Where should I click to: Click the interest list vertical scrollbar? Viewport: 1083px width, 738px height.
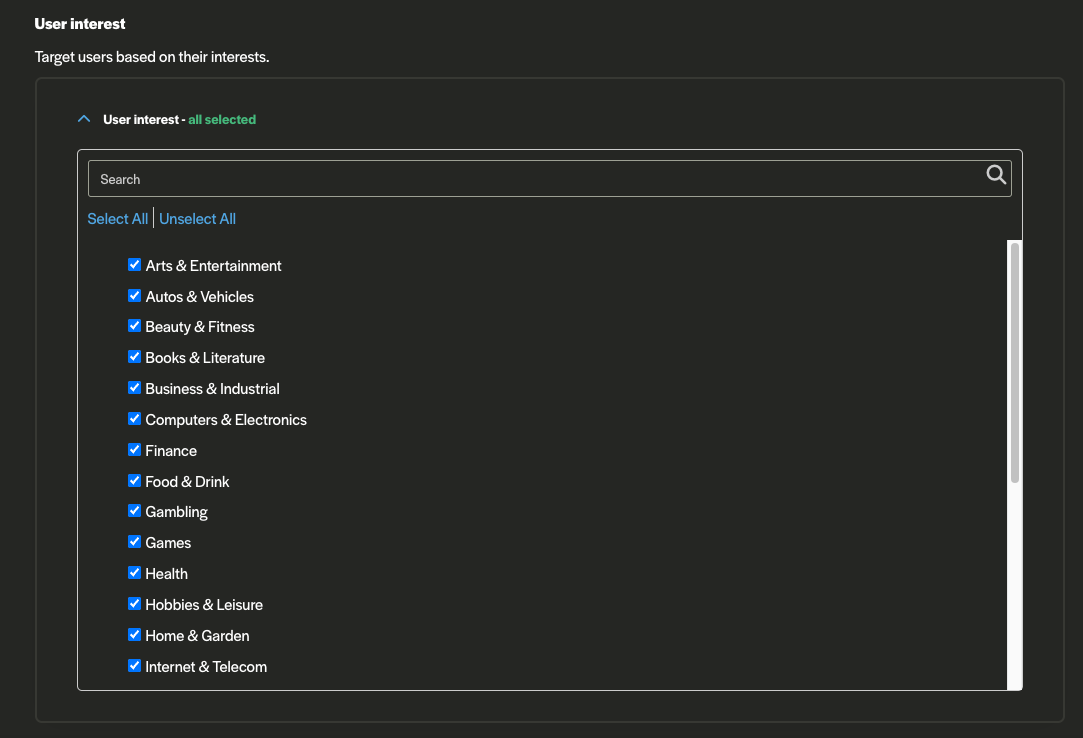1014,362
